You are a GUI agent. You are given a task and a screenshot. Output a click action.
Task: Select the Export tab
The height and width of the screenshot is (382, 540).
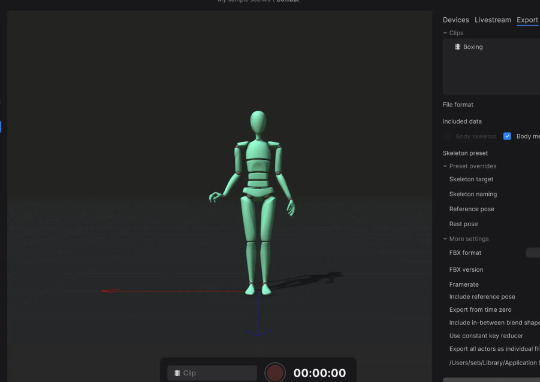click(x=527, y=20)
